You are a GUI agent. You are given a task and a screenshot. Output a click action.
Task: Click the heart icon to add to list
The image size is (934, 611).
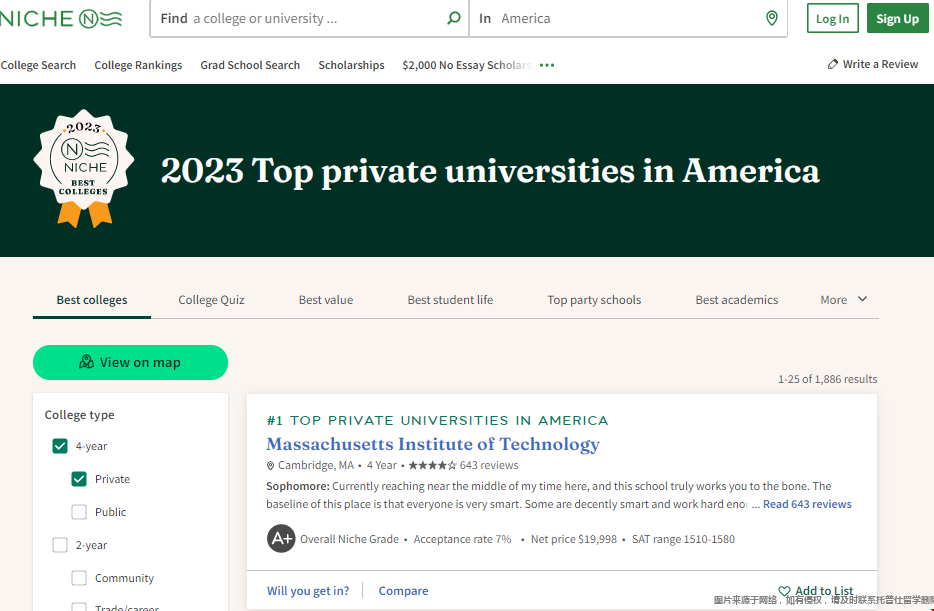point(784,591)
